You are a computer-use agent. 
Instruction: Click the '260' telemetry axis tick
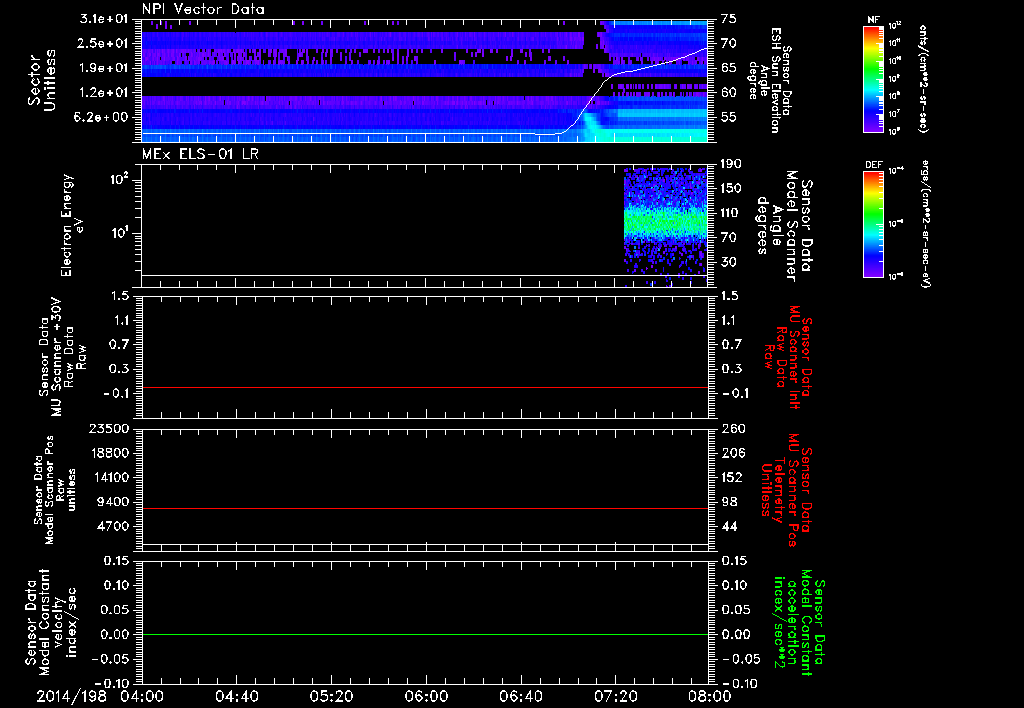click(x=733, y=429)
